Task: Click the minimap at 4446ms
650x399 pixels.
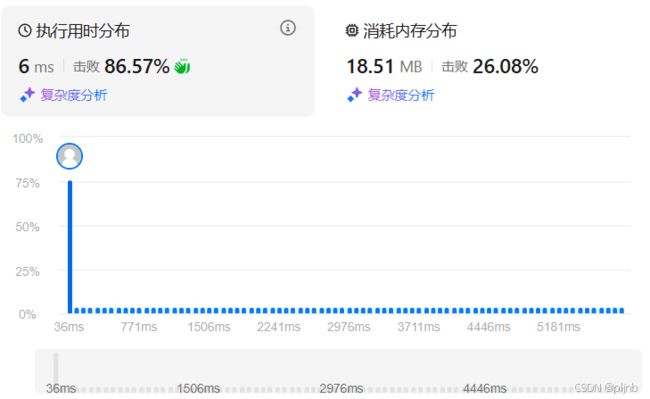Action: click(485, 389)
